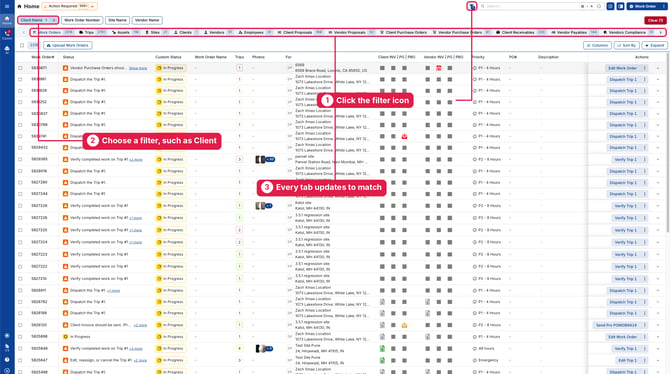Click the help icon in the sidebar

[7, 359]
